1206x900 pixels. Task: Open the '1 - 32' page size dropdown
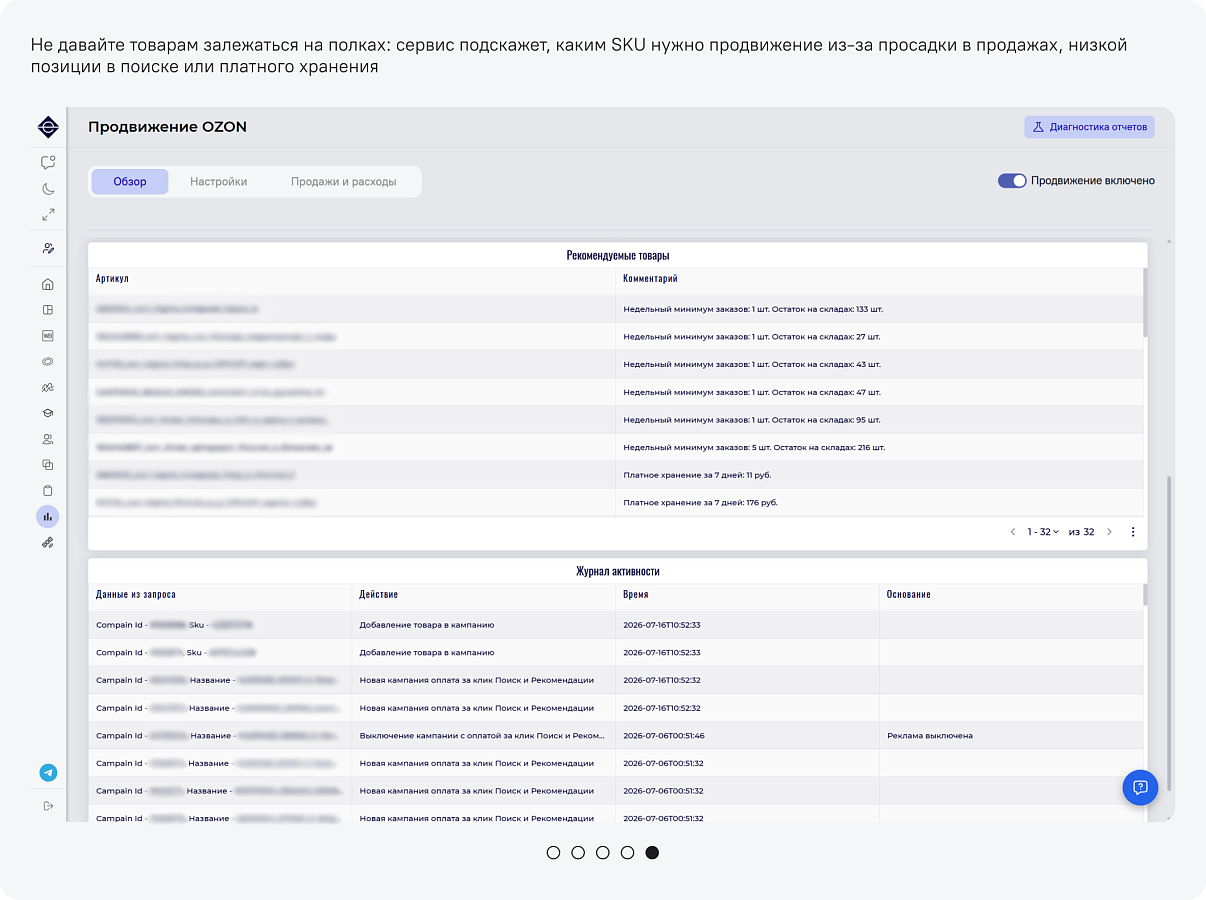(1043, 532)
